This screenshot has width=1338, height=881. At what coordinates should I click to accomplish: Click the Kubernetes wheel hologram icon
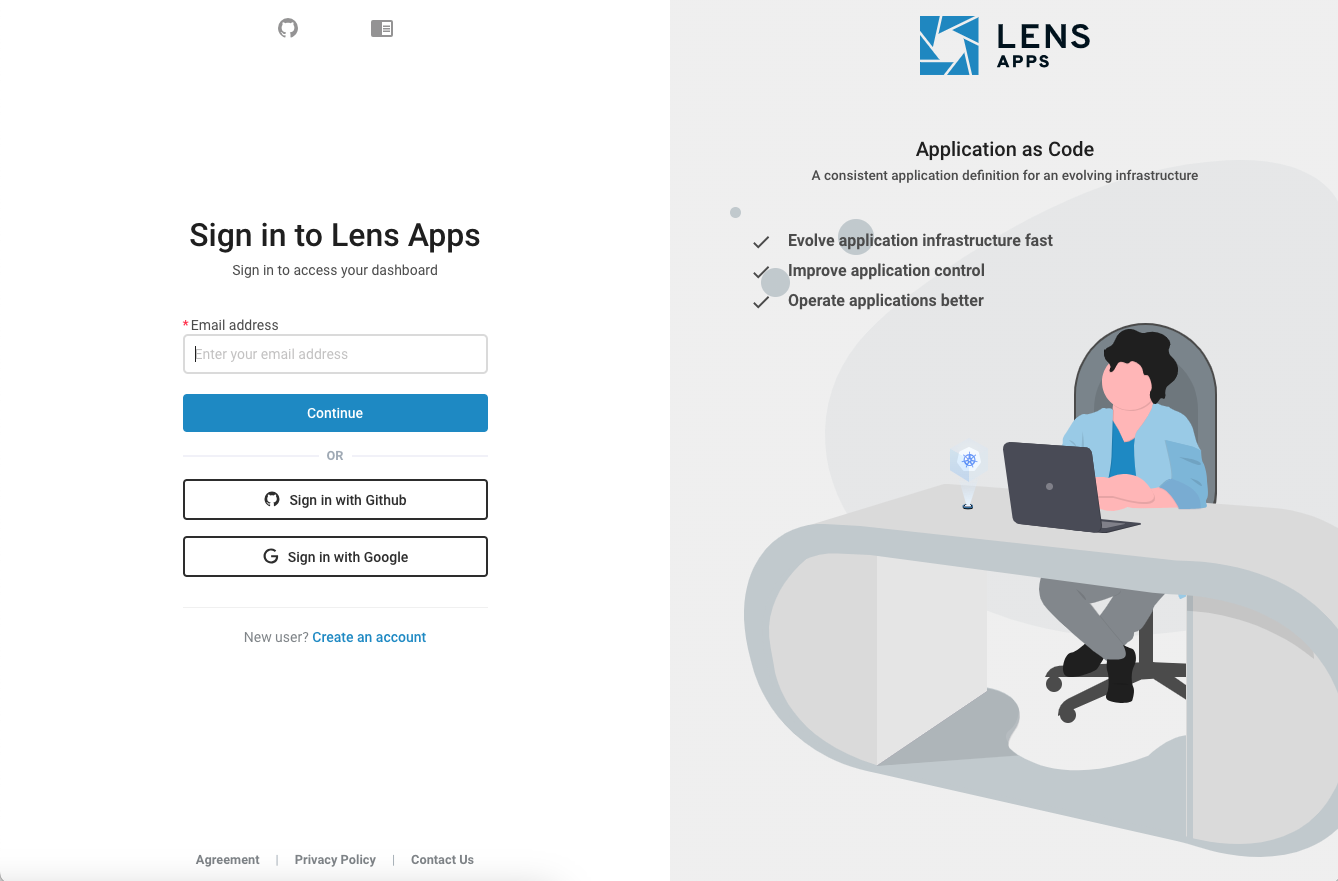[968, 461]
